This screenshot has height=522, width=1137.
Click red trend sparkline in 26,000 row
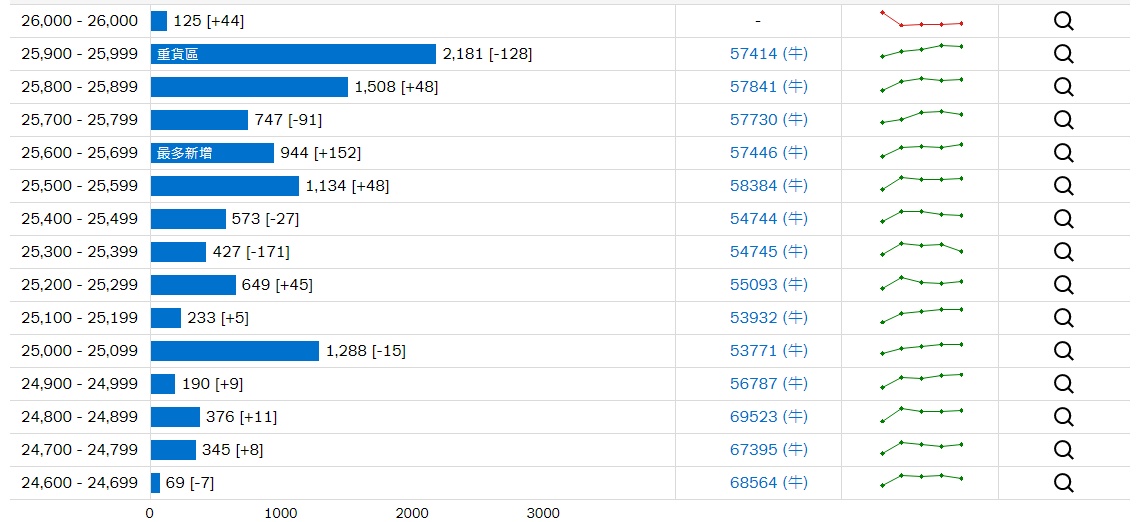coord(922,19)
